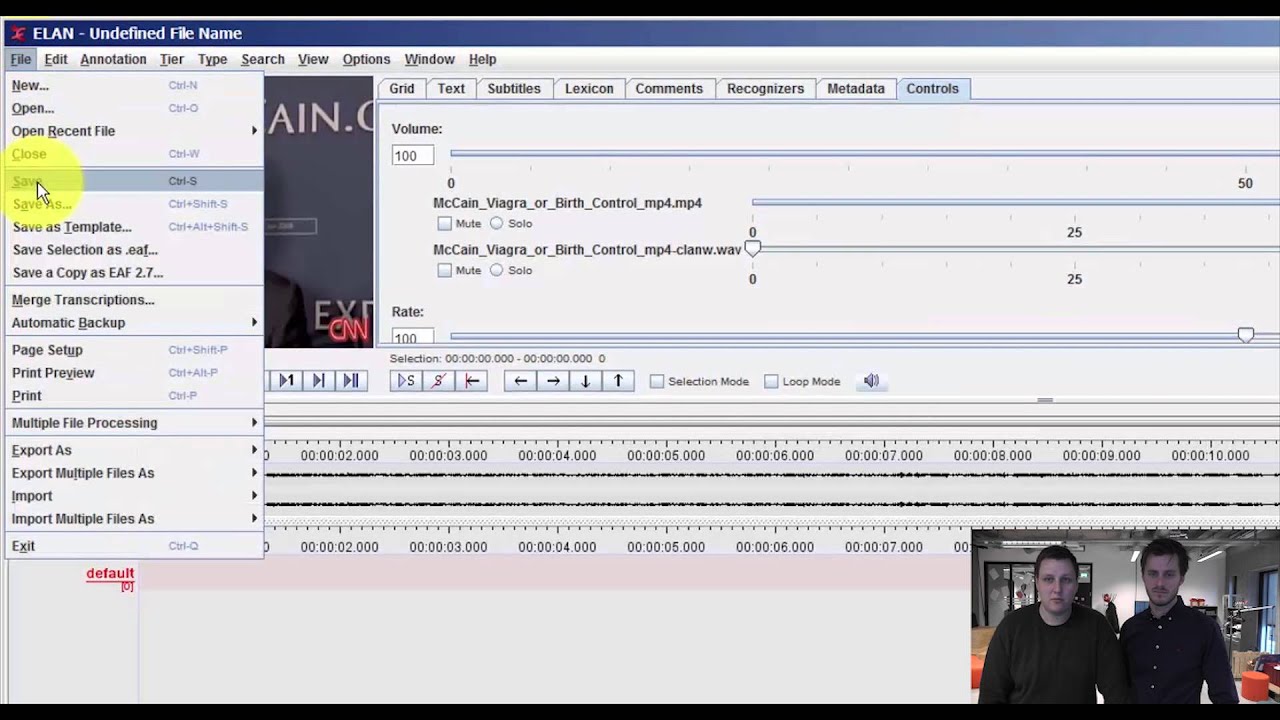Play the current selection
Viewport: 1280px width, 720px height.
pos(406,381)
